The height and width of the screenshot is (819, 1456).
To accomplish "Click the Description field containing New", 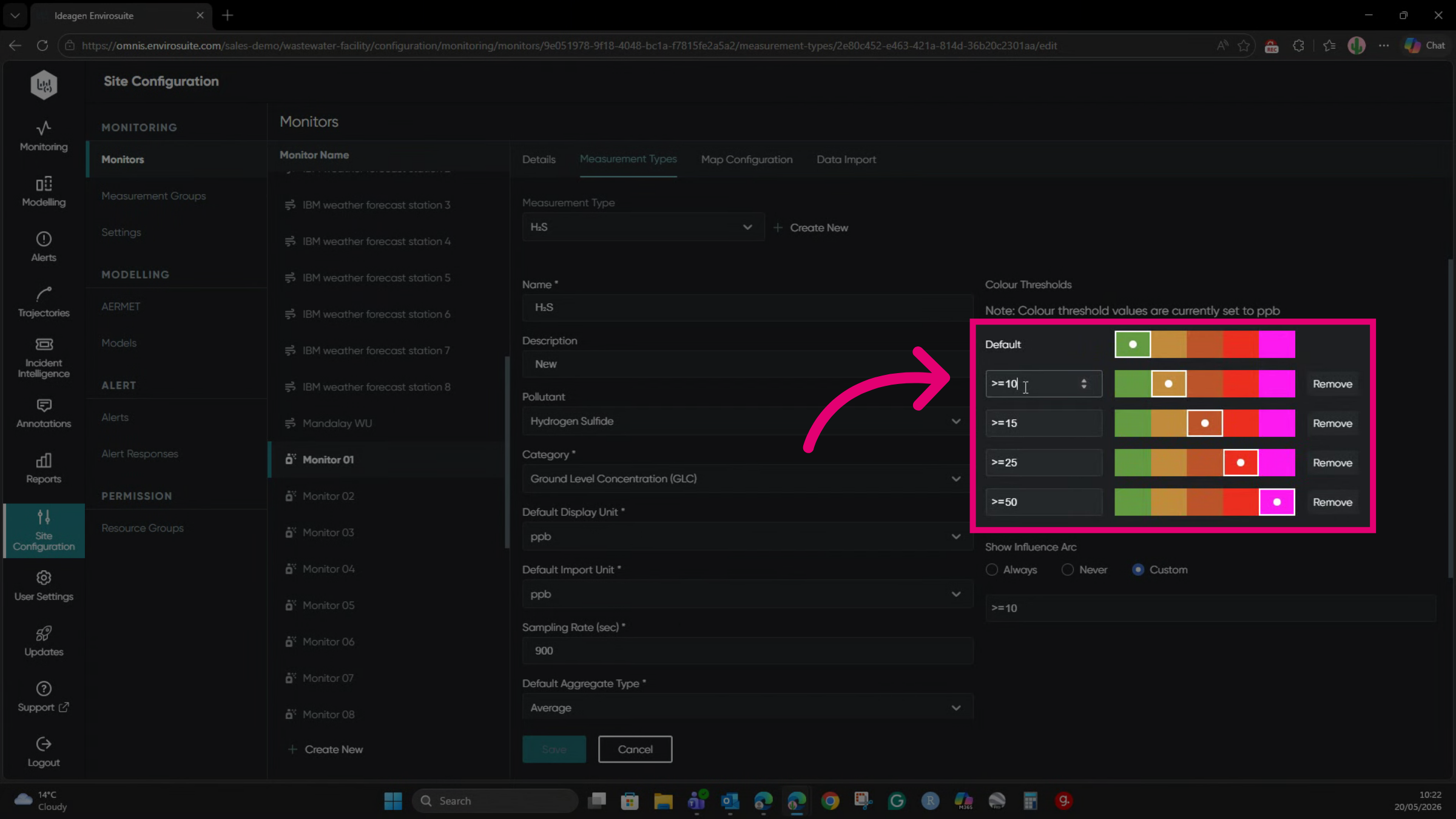I will 747,364.
